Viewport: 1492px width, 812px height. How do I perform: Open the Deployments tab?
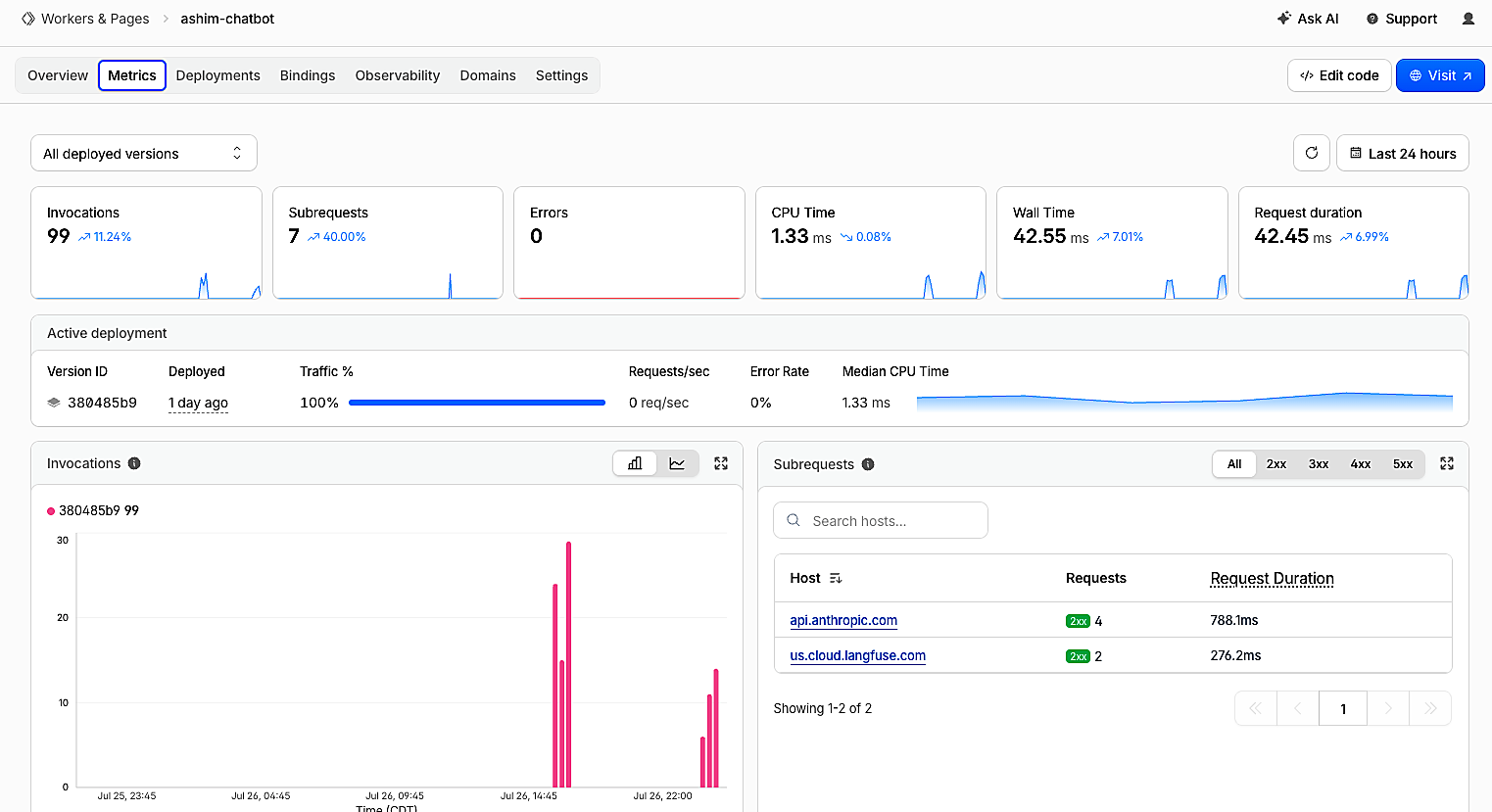point(217,75)
